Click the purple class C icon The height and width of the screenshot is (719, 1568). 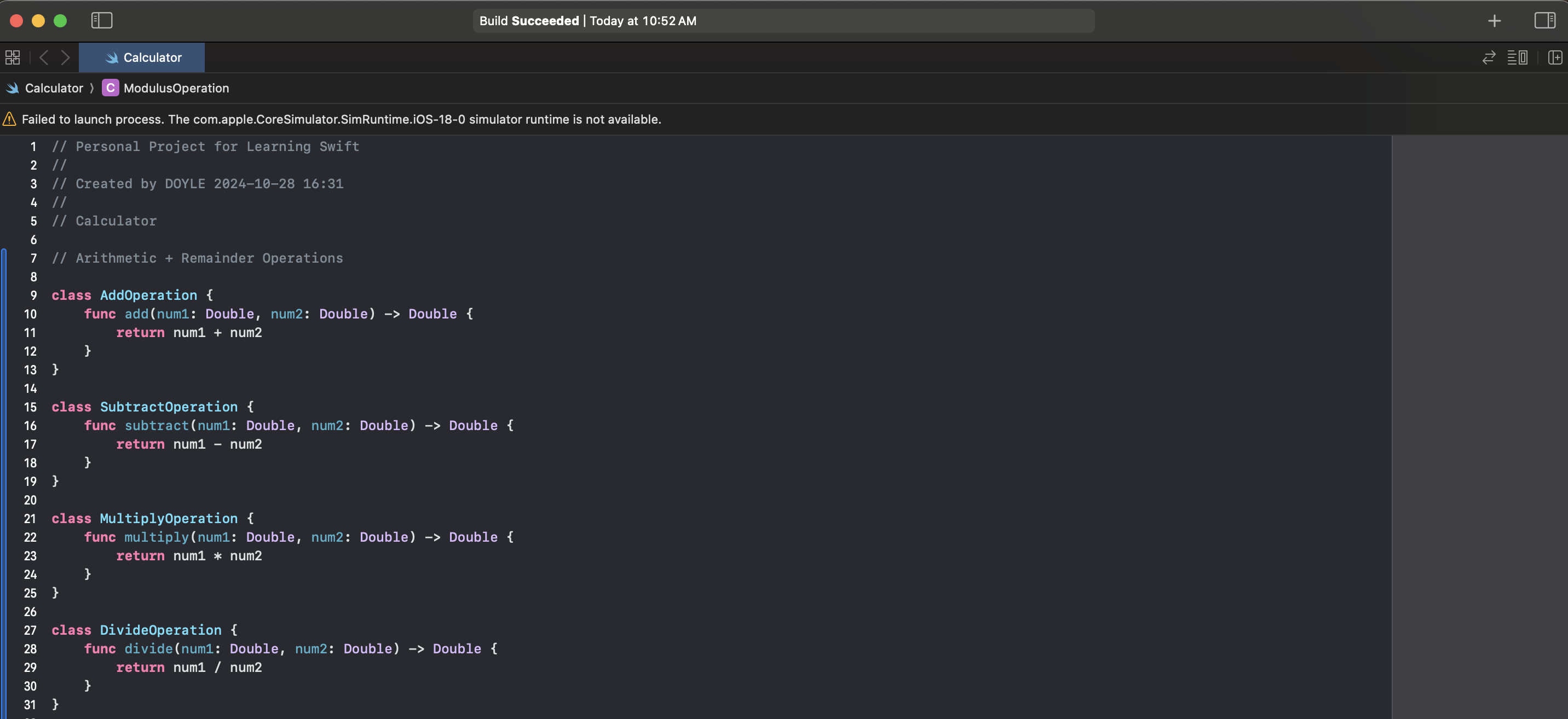tap(110, 88)
